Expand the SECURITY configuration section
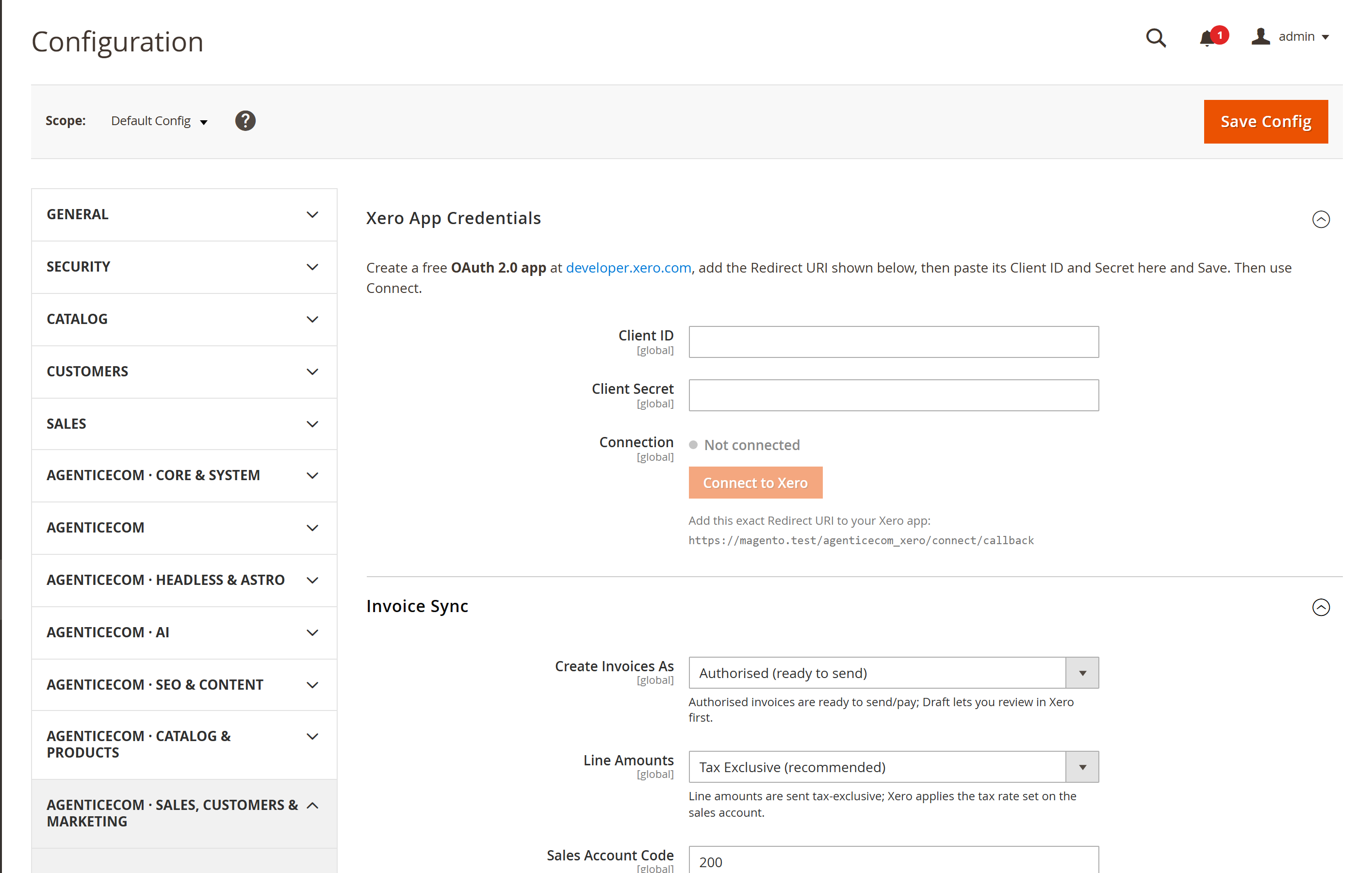 pyautogui.click(x=184, y=267)
